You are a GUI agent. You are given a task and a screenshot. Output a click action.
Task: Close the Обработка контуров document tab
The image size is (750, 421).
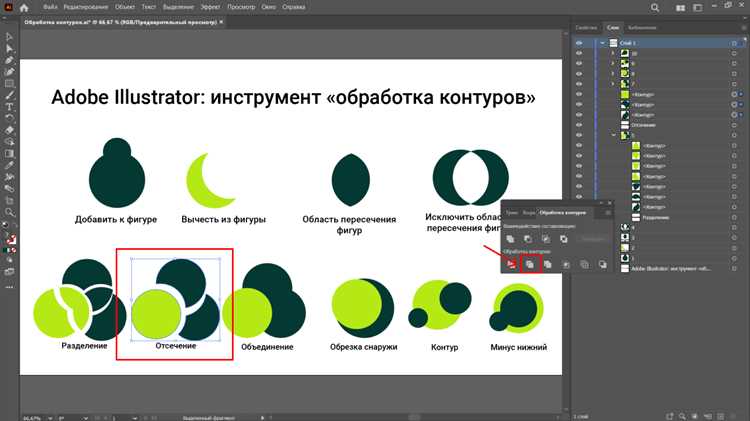coord(221,22)
